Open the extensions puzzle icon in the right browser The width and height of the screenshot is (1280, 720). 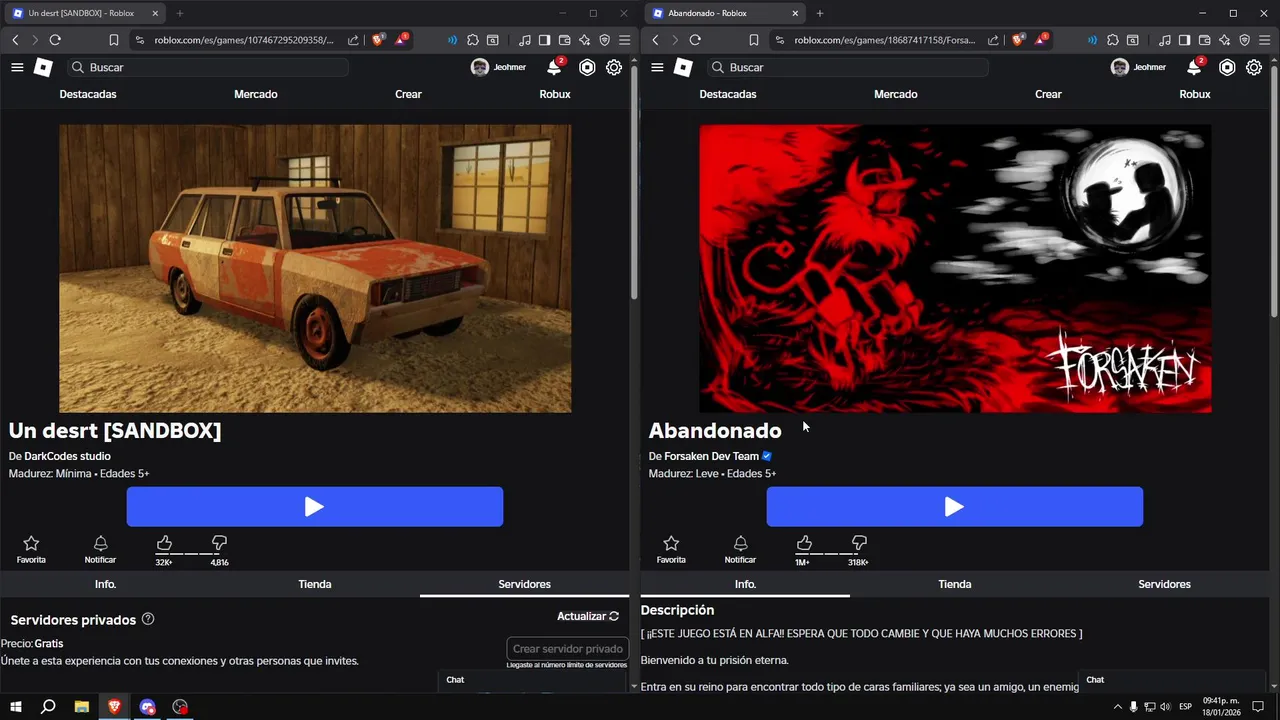(1113, 40)
